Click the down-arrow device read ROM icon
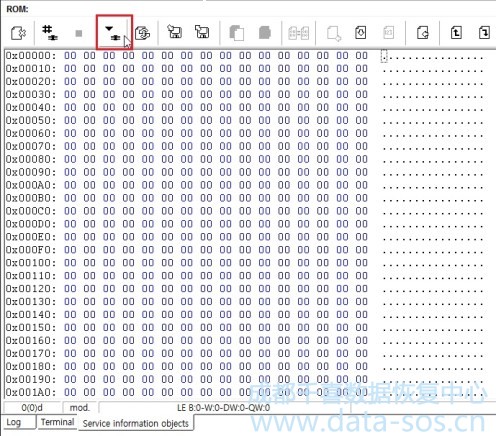Image resolution: width=496 pixels, height=436 pixels. 113,33
